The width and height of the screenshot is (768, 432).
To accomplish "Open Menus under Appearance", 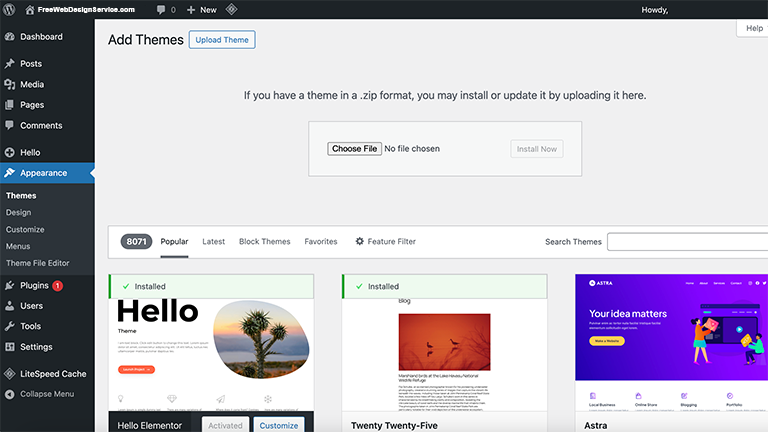I will pos(18,246).
